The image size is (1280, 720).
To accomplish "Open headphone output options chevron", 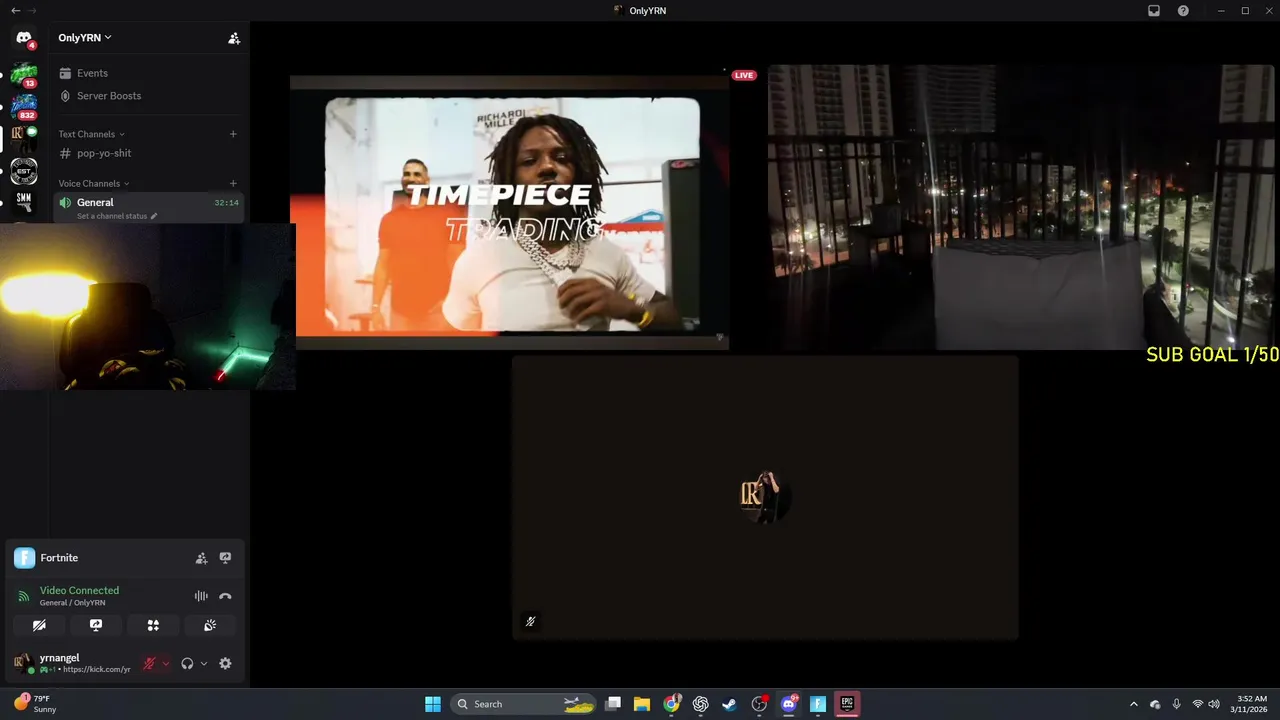I will tap(204, 663).
